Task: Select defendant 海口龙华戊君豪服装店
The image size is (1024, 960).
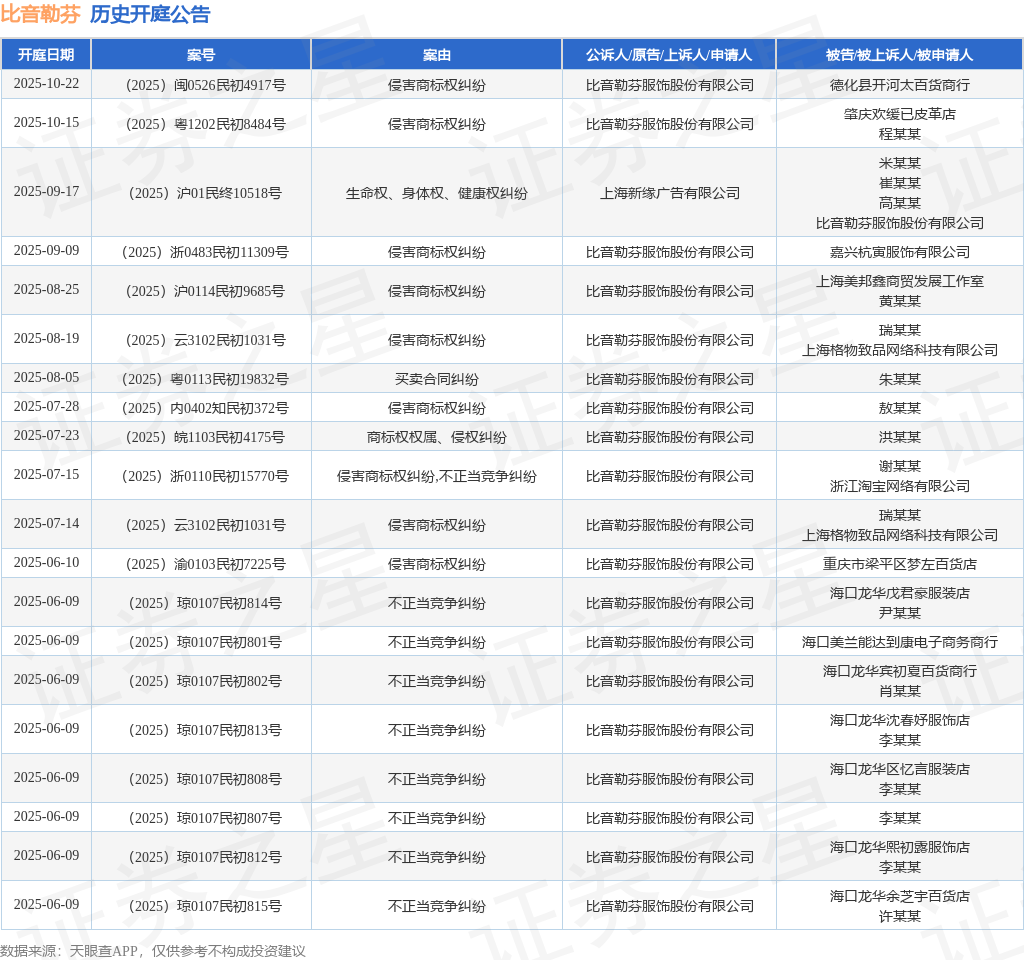Action: tap(899, 594)
